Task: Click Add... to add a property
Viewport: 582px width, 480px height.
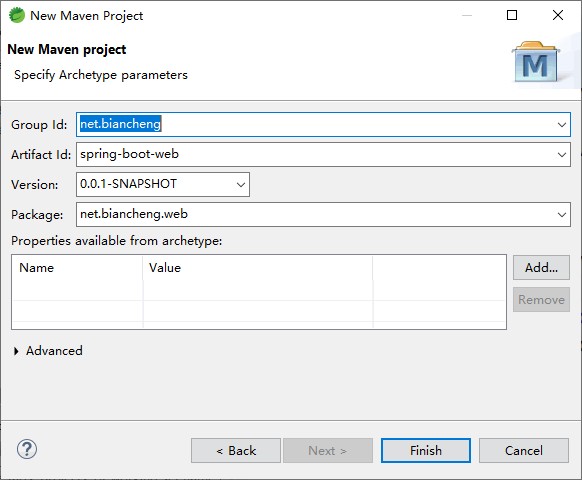Action: click(x=541, y=267)
